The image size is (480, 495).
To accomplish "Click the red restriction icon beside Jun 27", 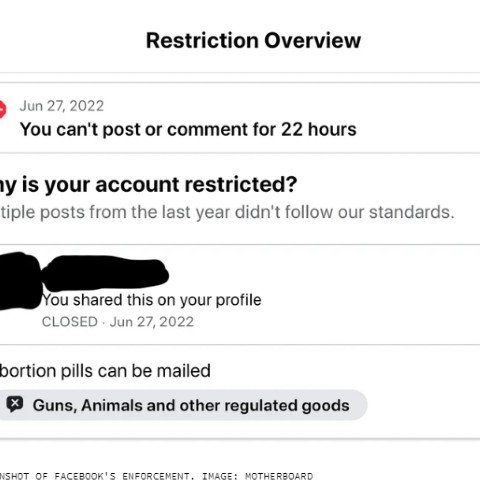I will tap(3, 109).
